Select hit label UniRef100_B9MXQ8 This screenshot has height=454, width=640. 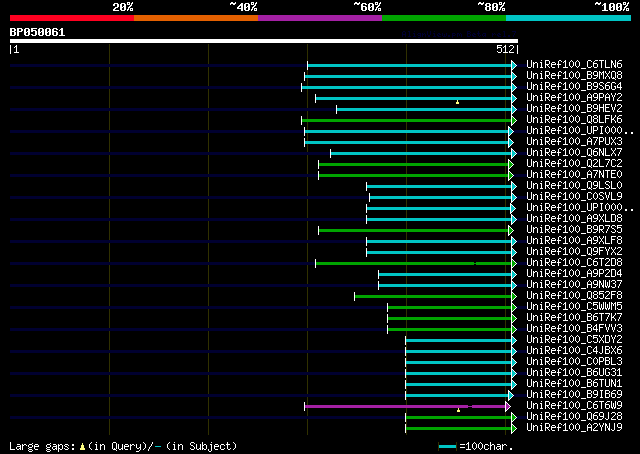pyautogui.click(x=574, y=76)
